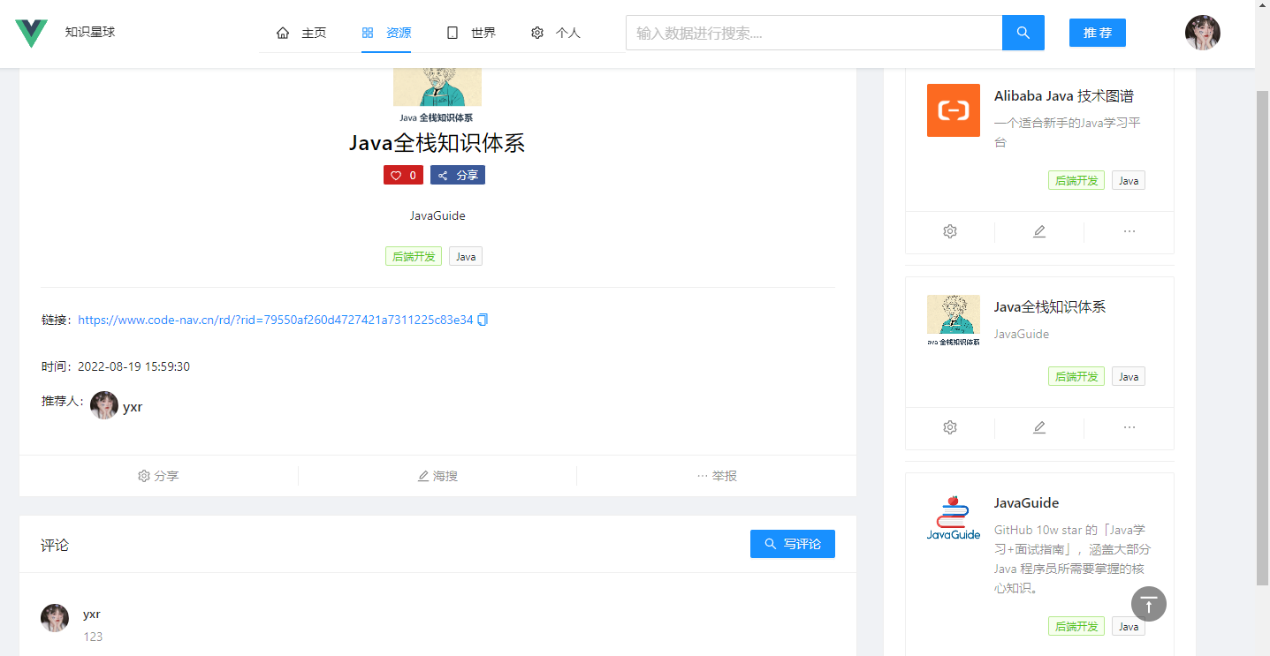
Task: Click the 分享 action with gear icon
Action: pyautogui.click(x=158, y=476)
